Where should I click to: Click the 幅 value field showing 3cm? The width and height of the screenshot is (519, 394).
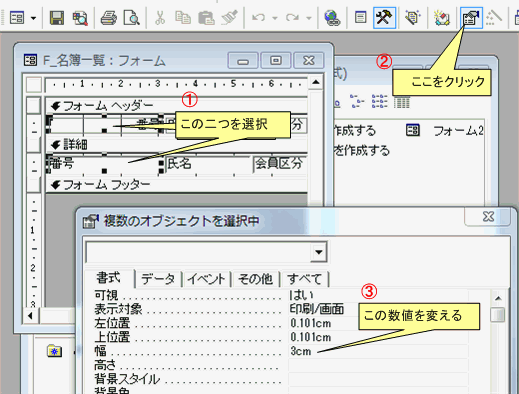click(x=378, y=351)
